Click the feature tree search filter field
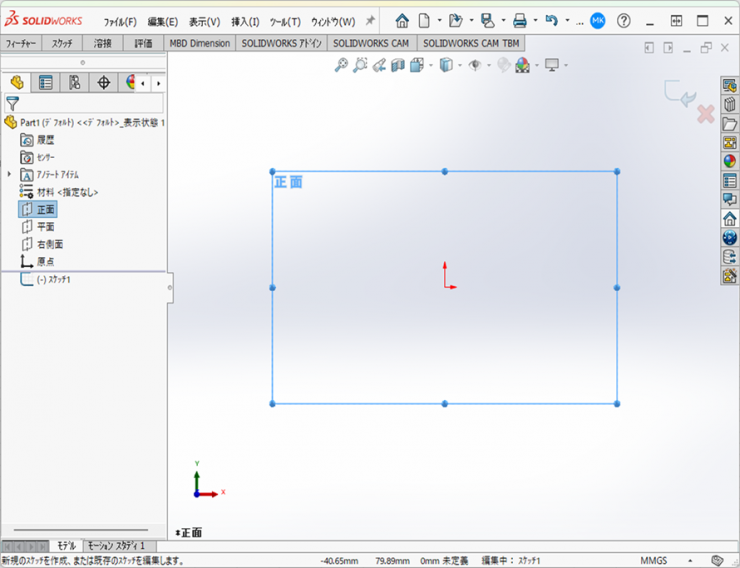The height and width of the screenshot is (568, 740). pyautogui.click(x=92, y=103)
